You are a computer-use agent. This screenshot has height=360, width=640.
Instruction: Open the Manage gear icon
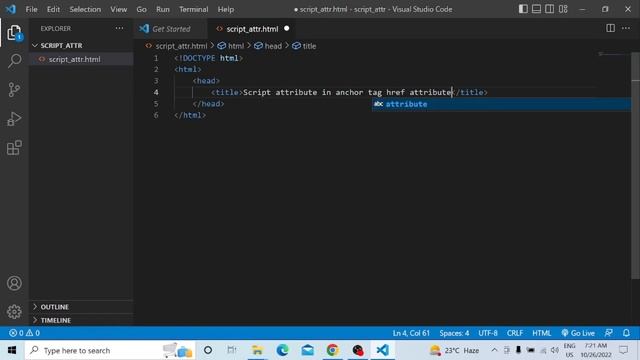(x=14, y=312)
